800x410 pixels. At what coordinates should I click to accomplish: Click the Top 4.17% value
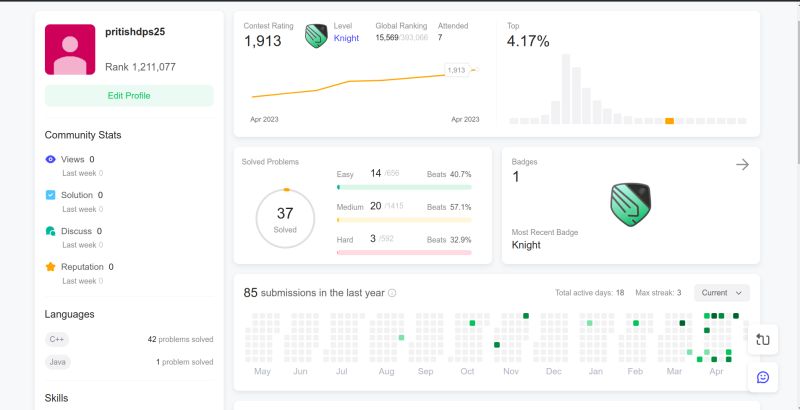pos(528,41)
